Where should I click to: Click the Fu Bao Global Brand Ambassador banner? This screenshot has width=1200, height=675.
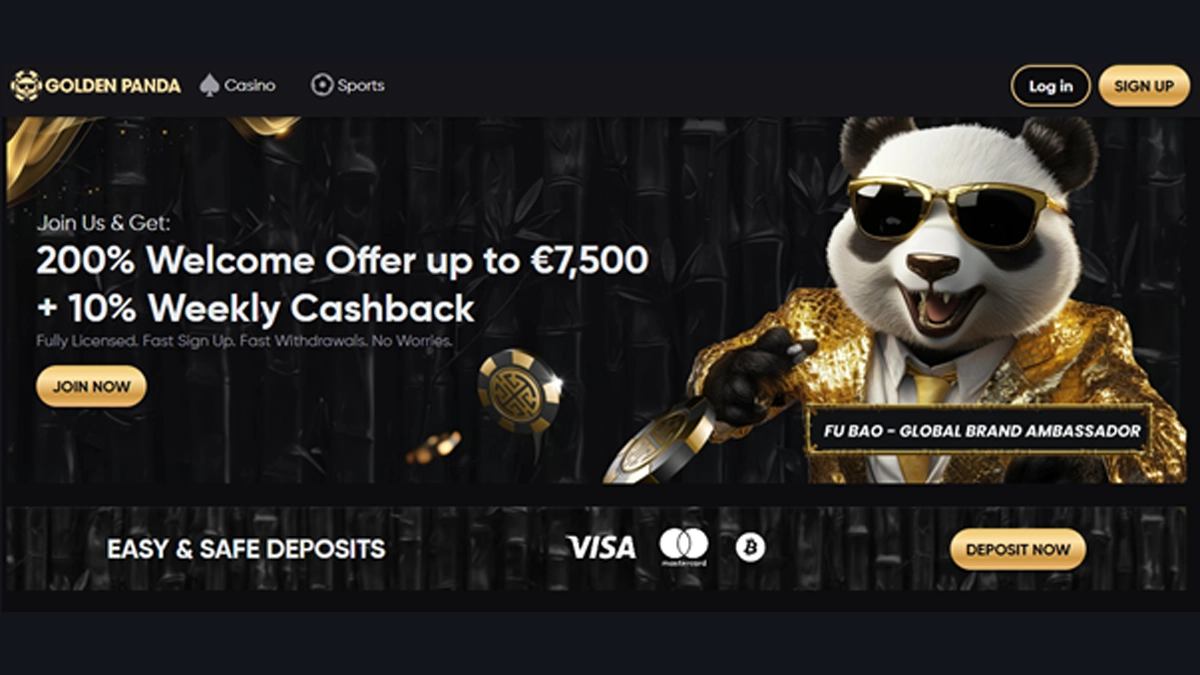979,431
